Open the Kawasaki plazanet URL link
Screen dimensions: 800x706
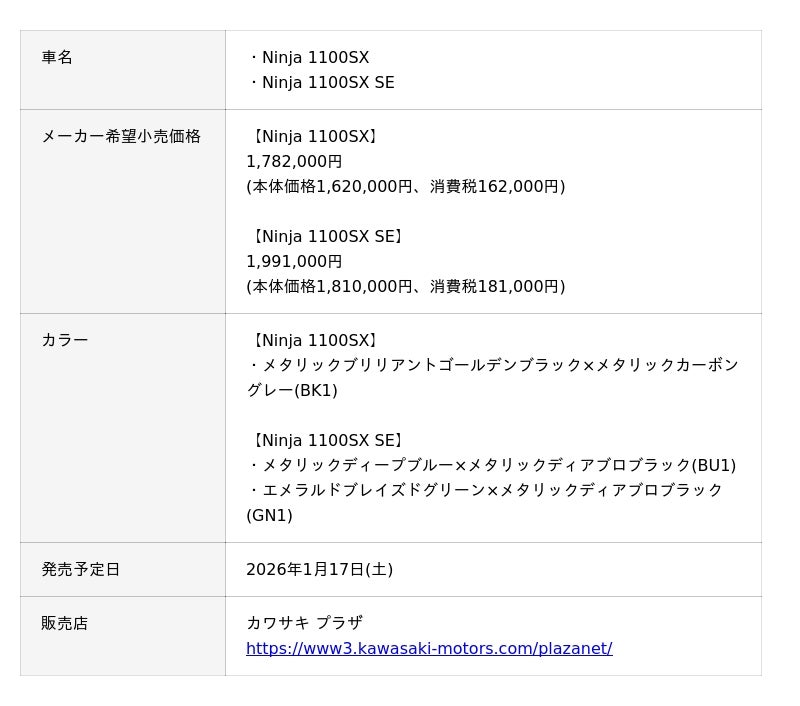coord(429,648)
